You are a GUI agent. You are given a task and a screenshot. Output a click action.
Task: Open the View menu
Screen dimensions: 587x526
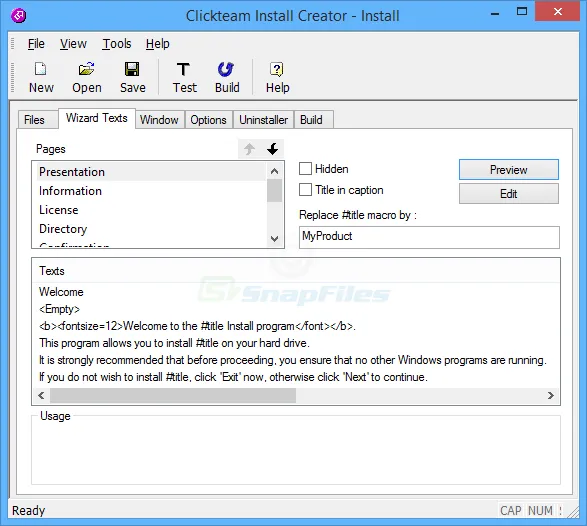click(73, 44)
